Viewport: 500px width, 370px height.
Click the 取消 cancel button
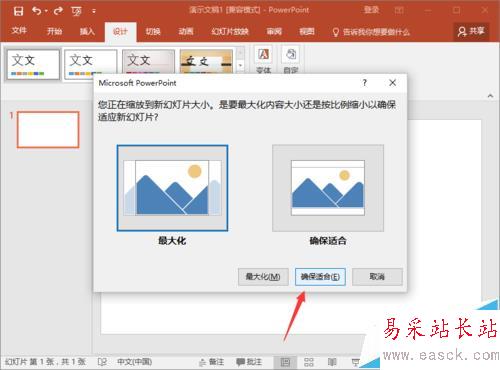(377, 277)
